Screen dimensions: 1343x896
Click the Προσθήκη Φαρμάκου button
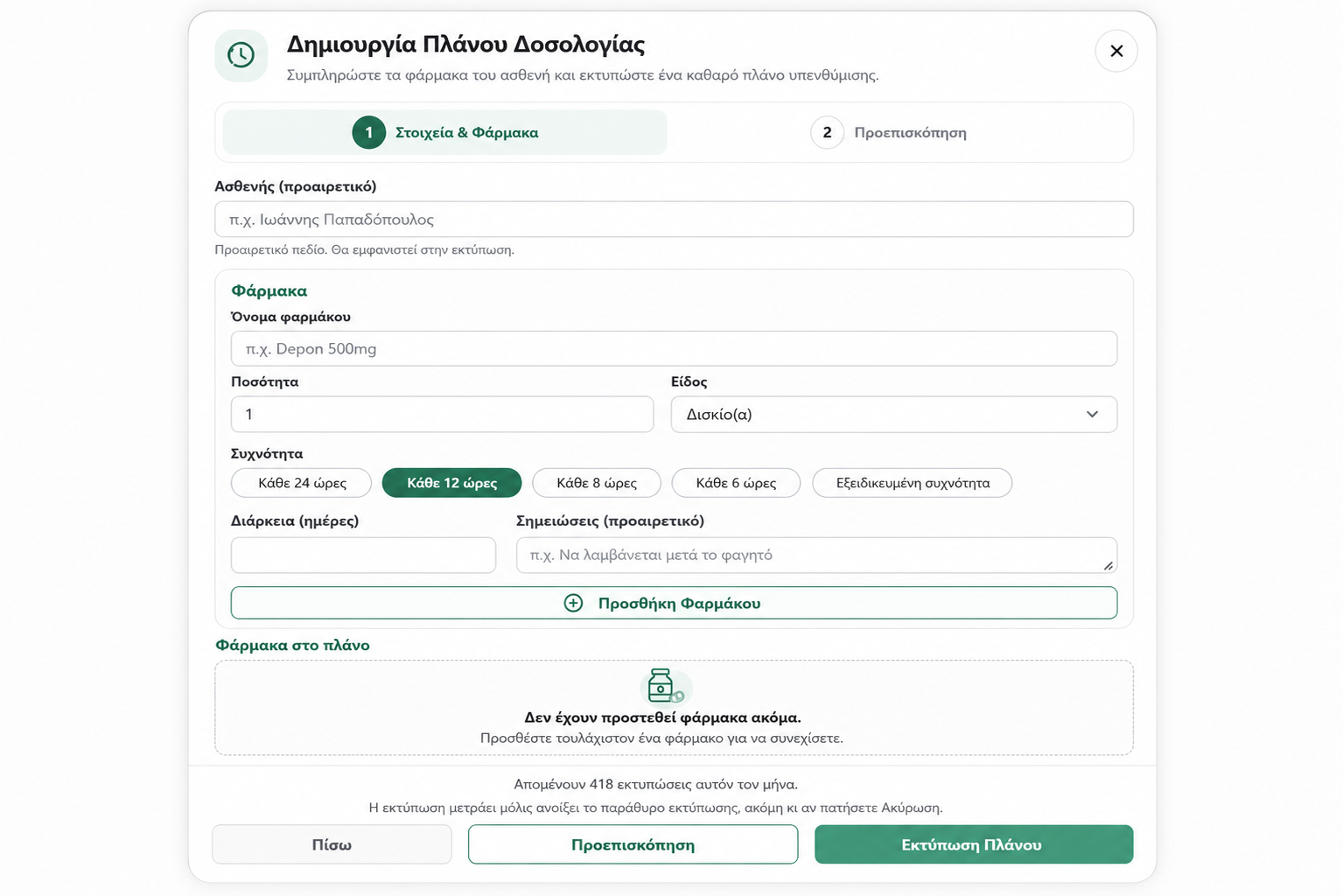[x=674, y=603]
